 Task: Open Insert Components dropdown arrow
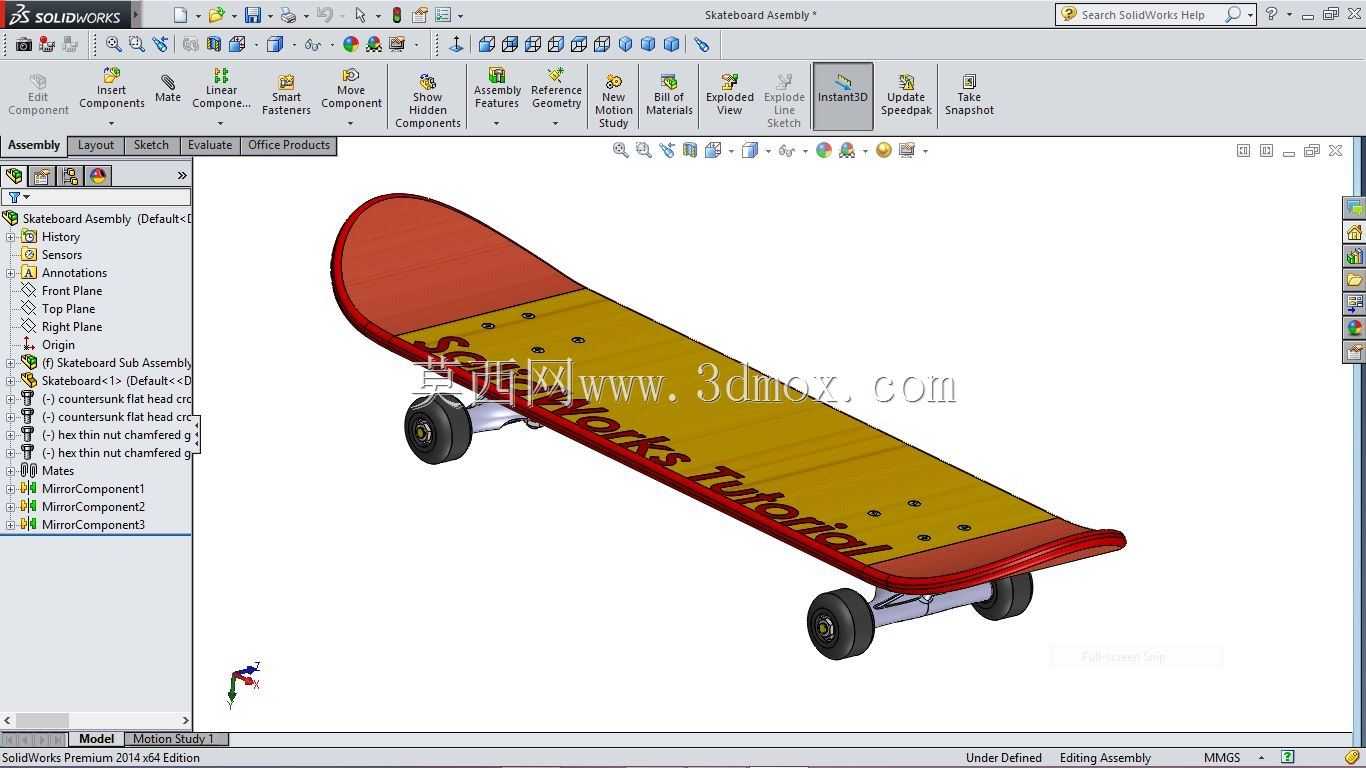click(x=112, y=123)
